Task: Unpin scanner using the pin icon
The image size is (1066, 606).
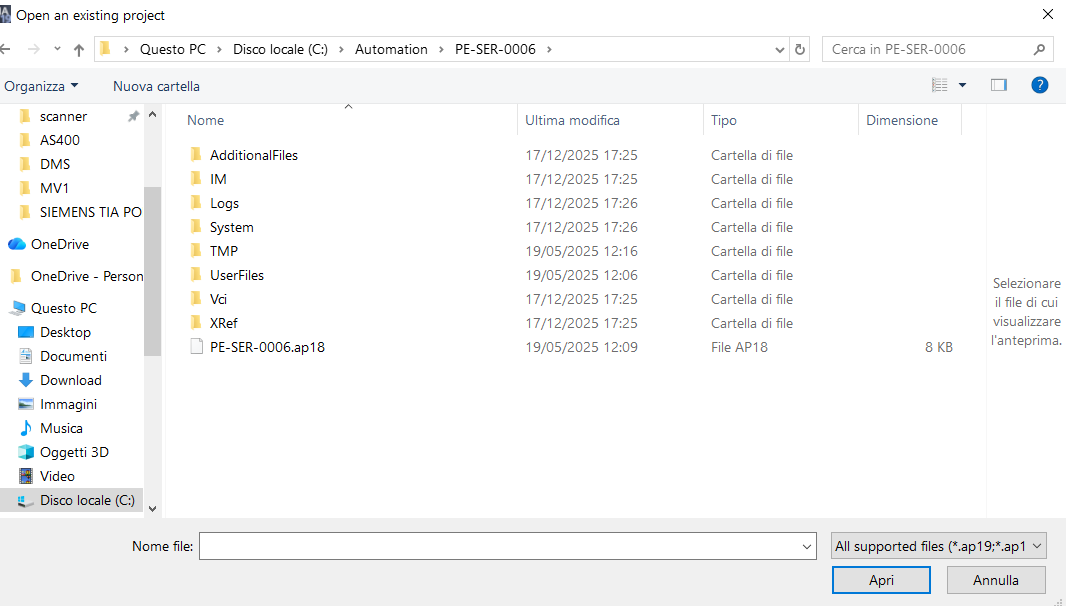Action: [133, 116]
